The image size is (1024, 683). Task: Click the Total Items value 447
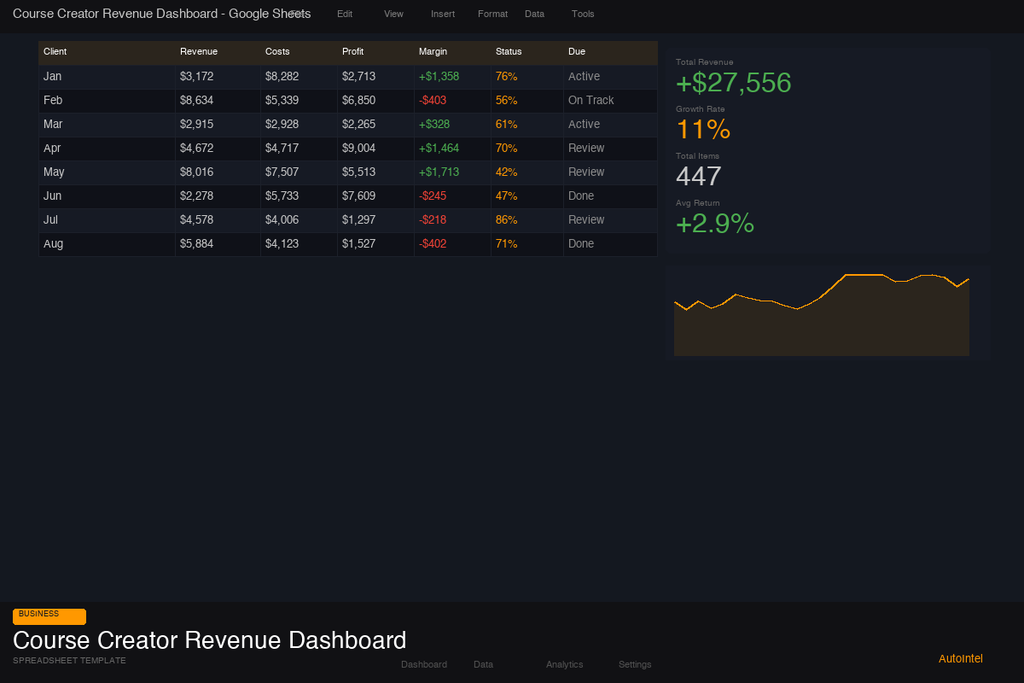coord(699,177)
